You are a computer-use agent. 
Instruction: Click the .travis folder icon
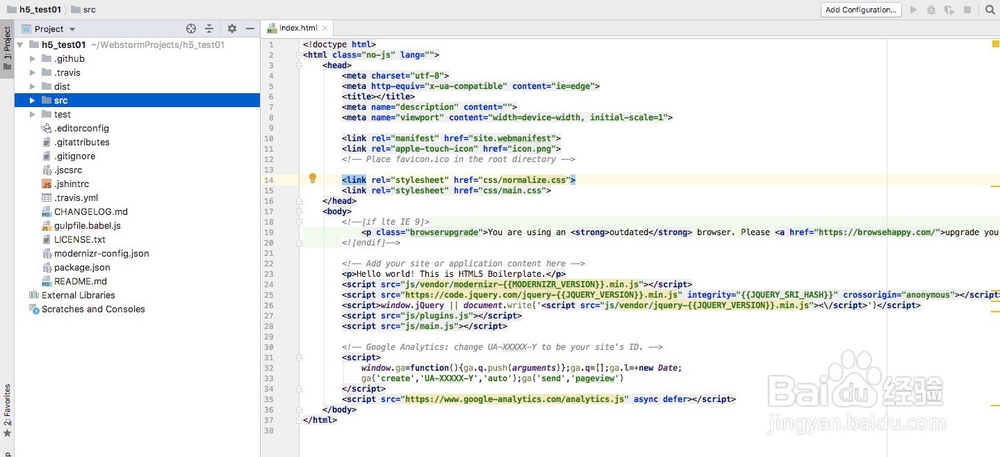pos(46,73)
